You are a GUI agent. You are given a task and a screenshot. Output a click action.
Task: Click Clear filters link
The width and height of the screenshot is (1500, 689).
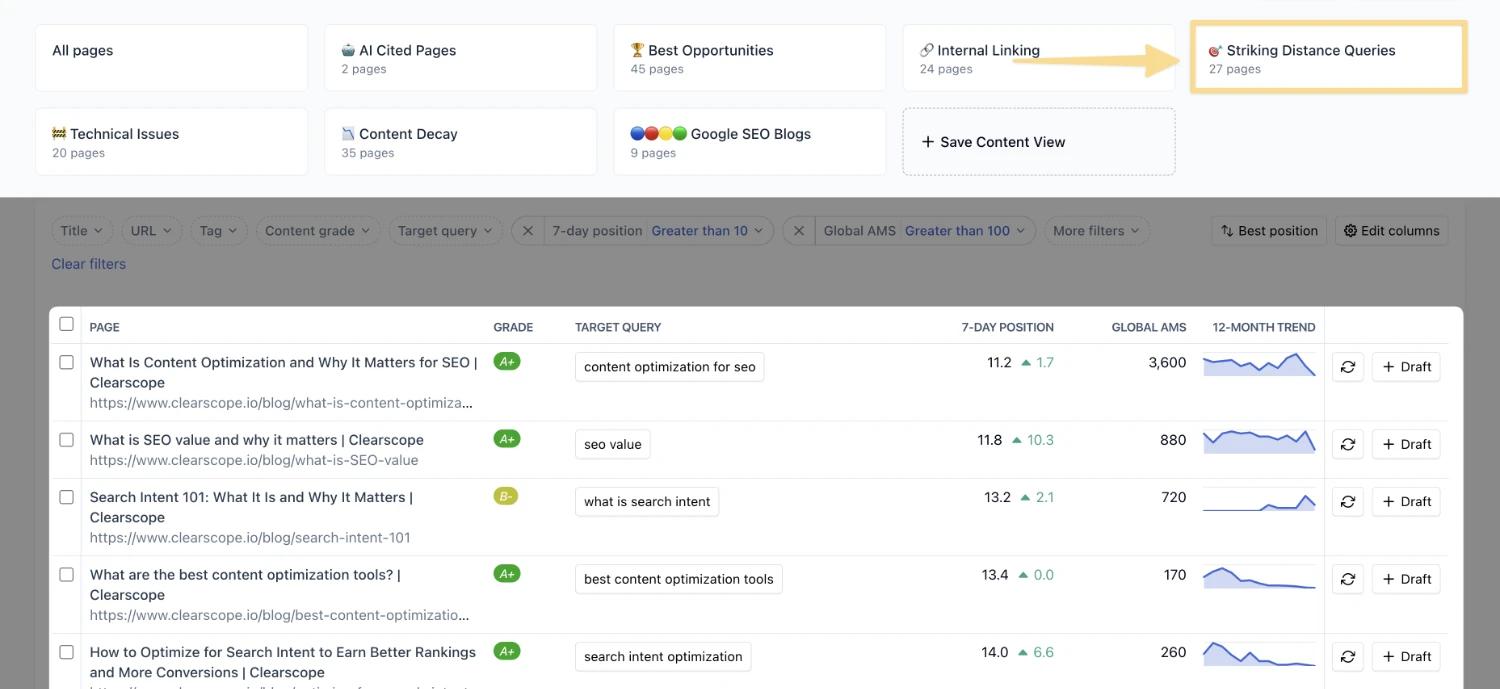89,264
